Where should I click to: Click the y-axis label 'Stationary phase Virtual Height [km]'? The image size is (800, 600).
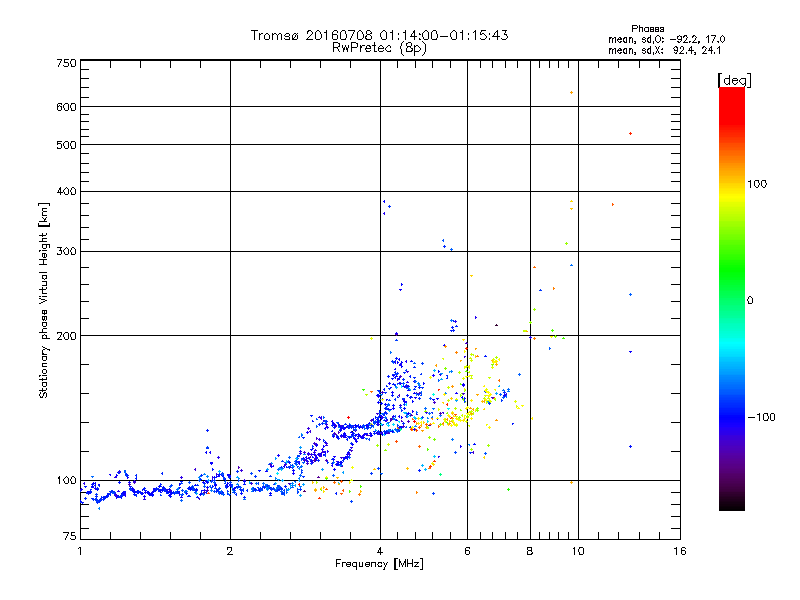[44, 301]
